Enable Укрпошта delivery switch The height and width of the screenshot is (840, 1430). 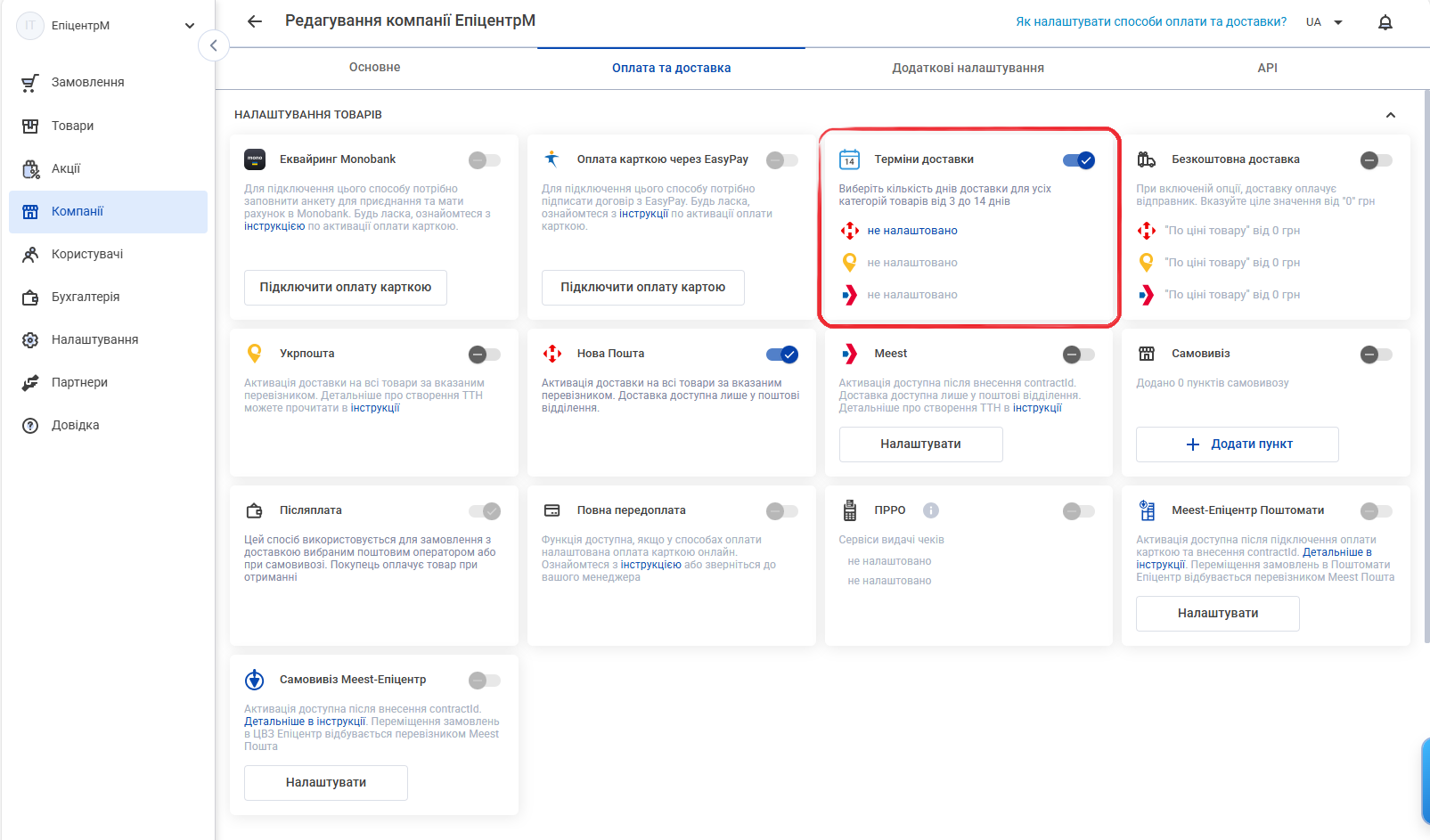[x=485, y=355]
